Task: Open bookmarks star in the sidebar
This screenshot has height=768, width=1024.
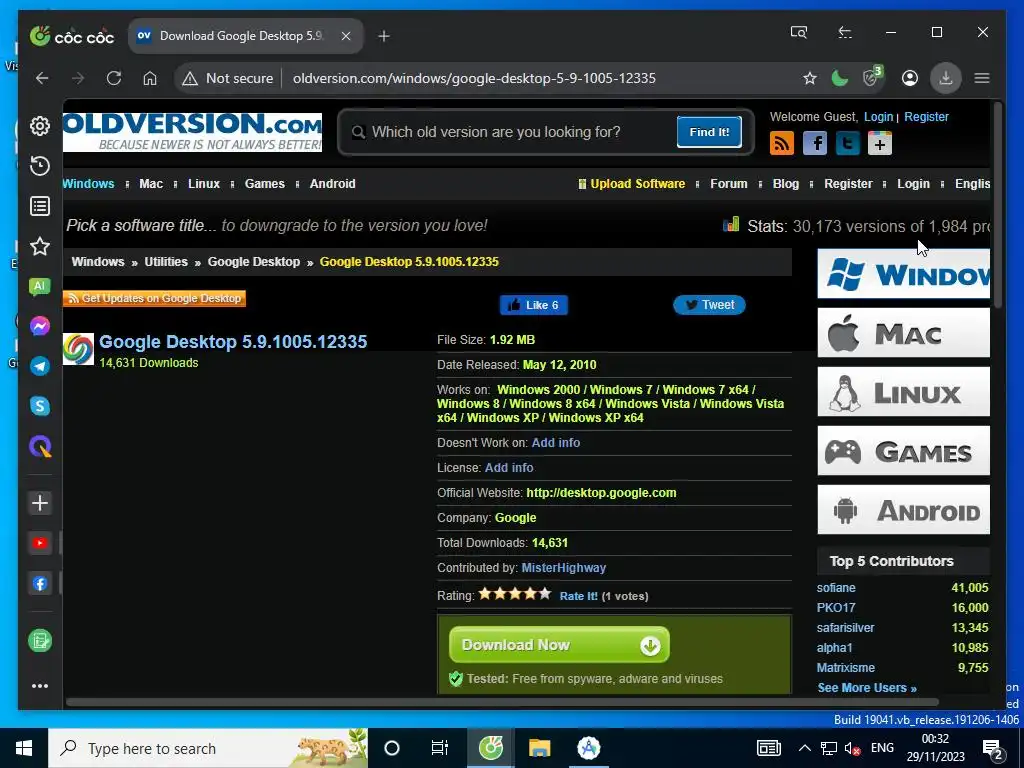Action: point(40,246)
